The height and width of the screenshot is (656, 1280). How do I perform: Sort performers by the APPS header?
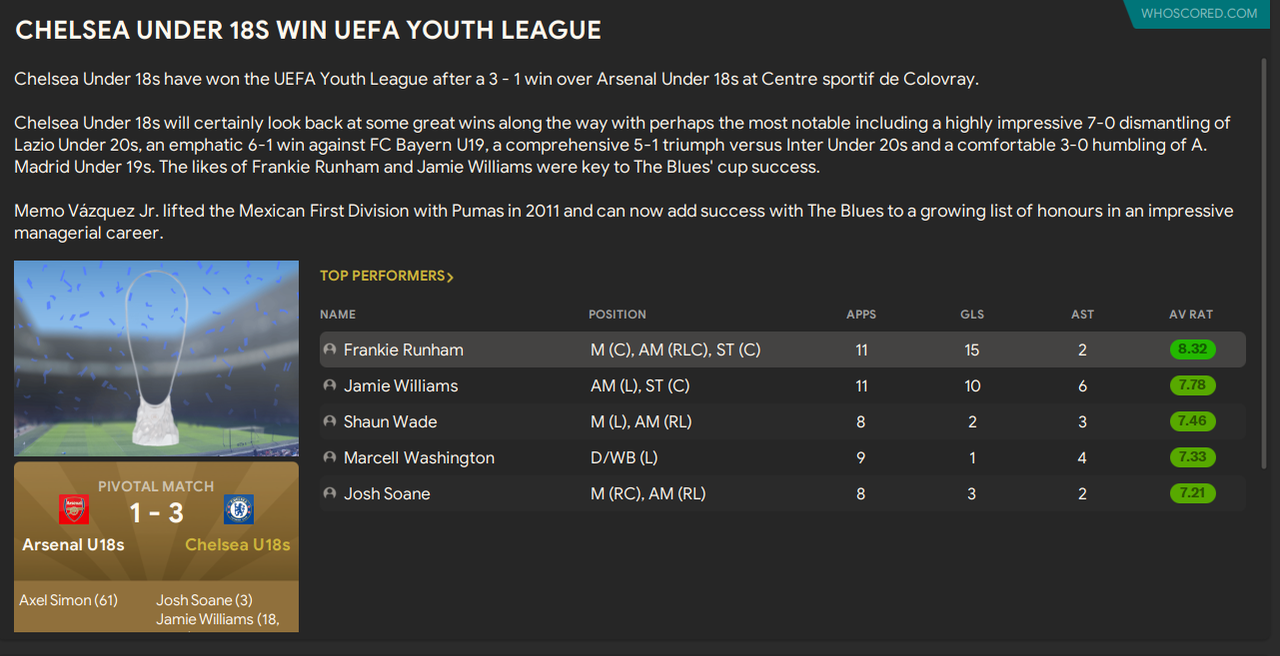861,314
